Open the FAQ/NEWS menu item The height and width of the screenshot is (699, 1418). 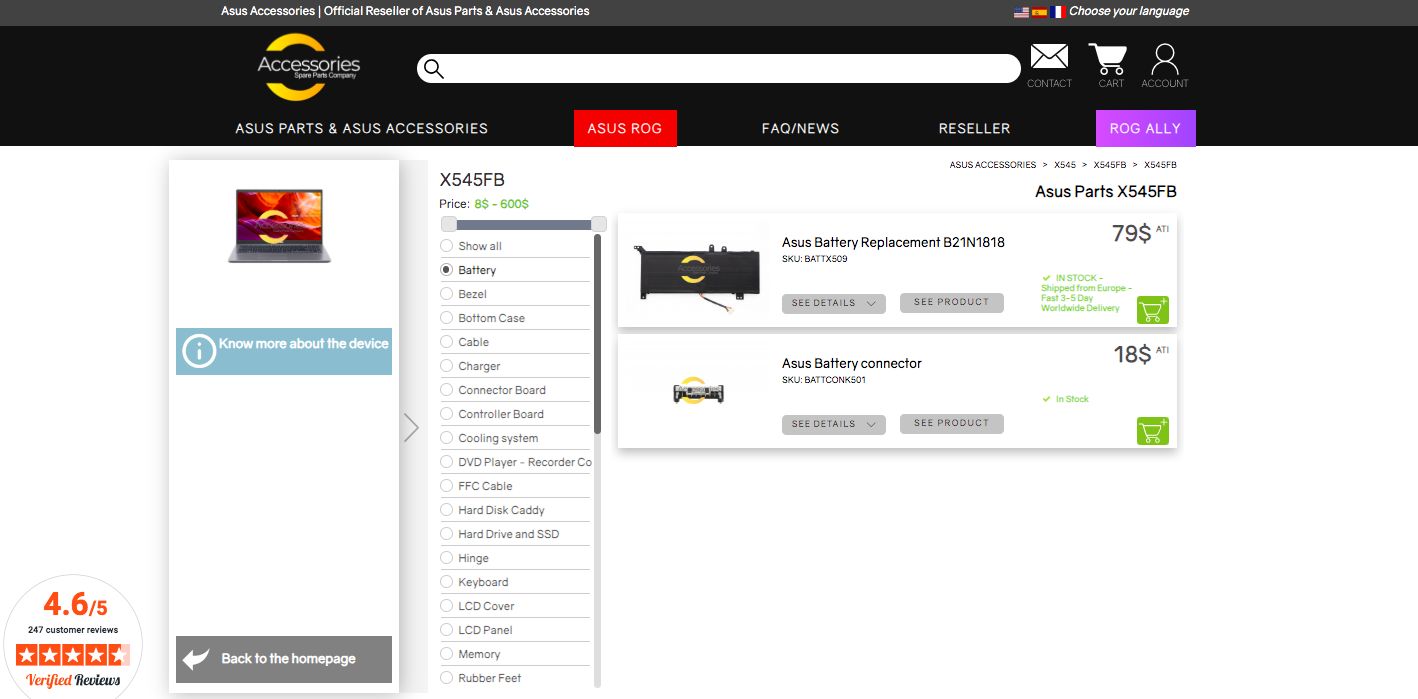point(800,128)
